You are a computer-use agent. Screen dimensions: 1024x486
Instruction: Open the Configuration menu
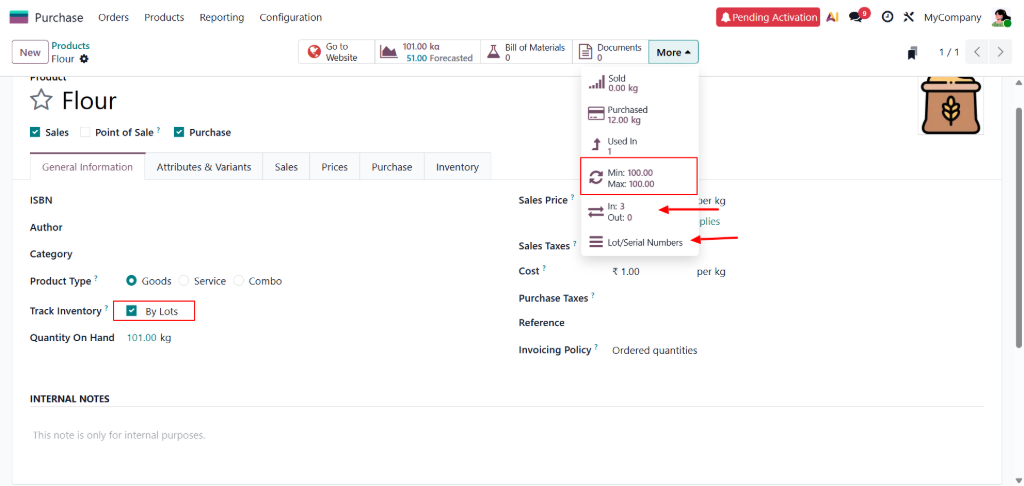290,17
